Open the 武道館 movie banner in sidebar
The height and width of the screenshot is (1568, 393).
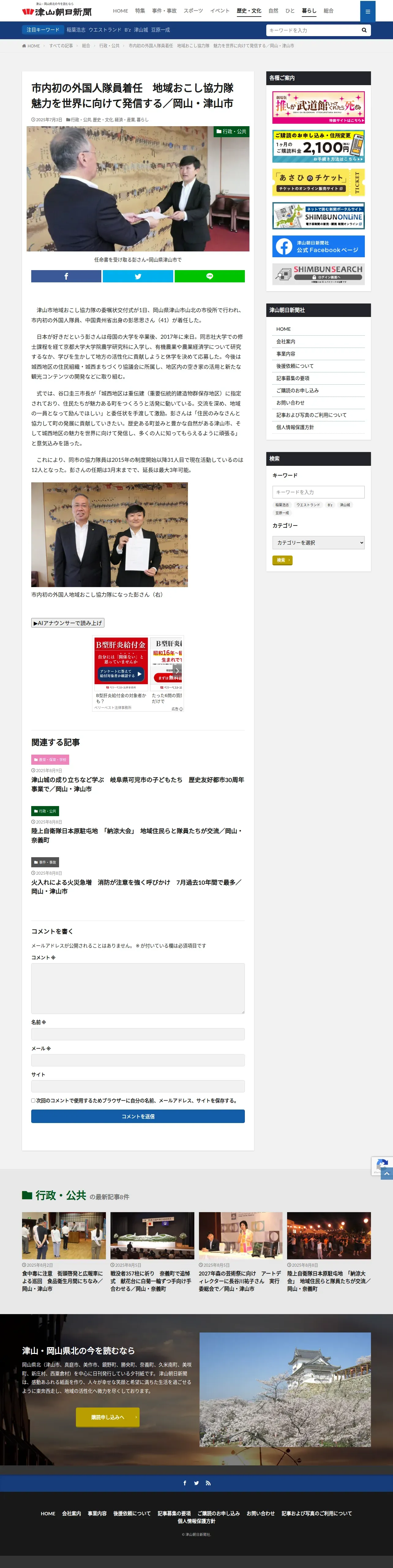[319, 107]
